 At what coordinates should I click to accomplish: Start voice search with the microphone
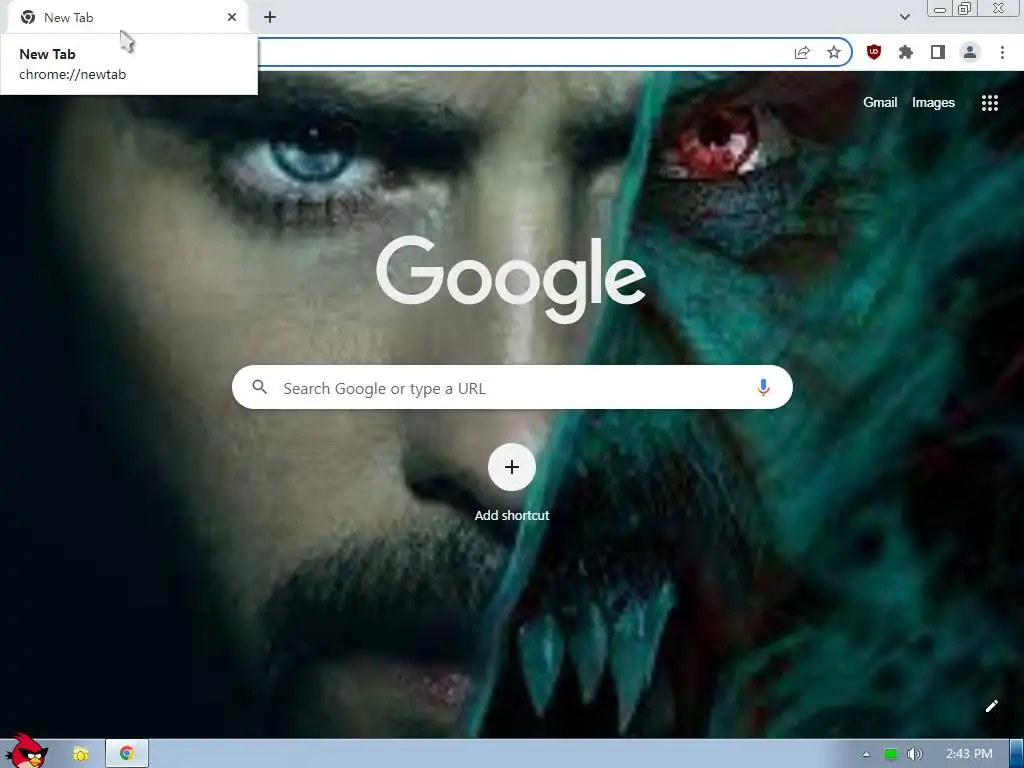click(763, 387)
